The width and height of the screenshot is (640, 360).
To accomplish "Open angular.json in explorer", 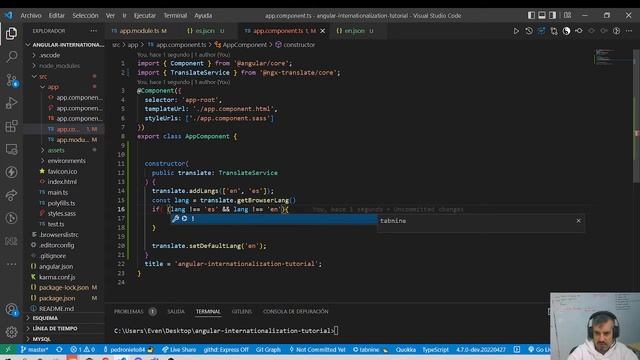I will [x=64, y=266].
